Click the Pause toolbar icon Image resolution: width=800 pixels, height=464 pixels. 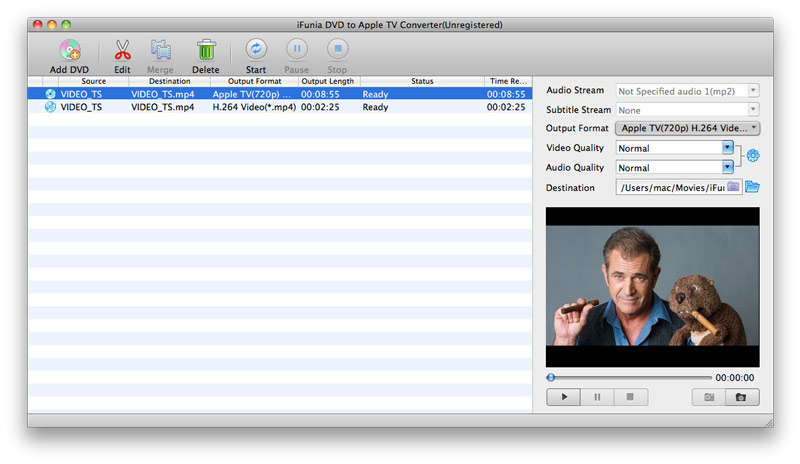point(296,49)
